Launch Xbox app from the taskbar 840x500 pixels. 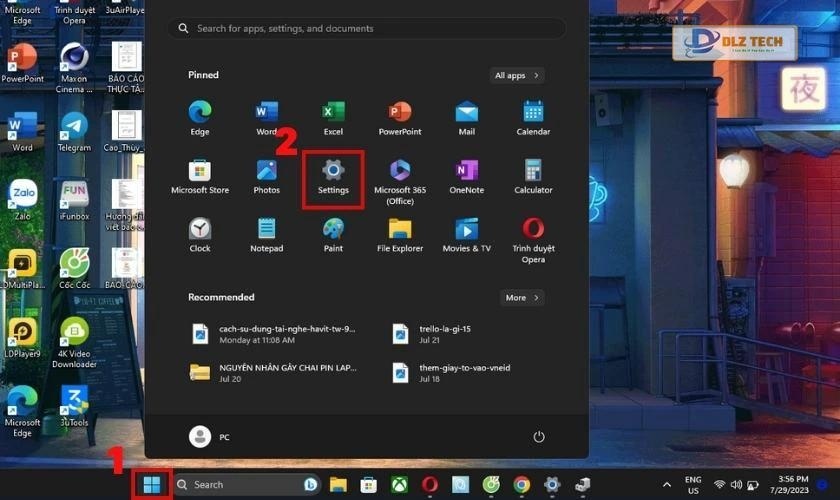399,485
